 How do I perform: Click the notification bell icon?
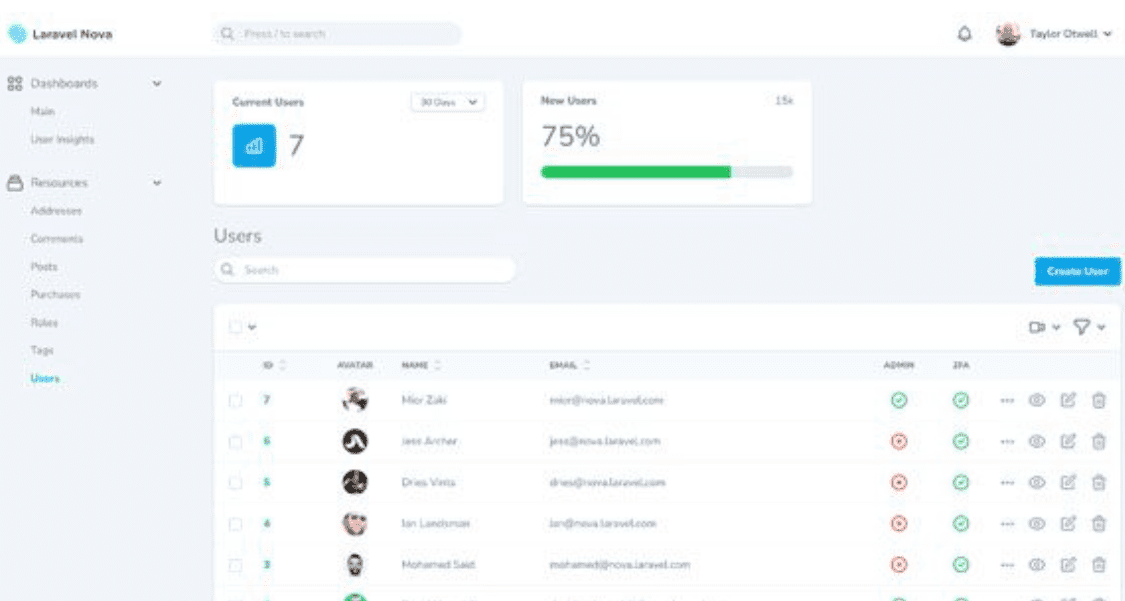964,34
